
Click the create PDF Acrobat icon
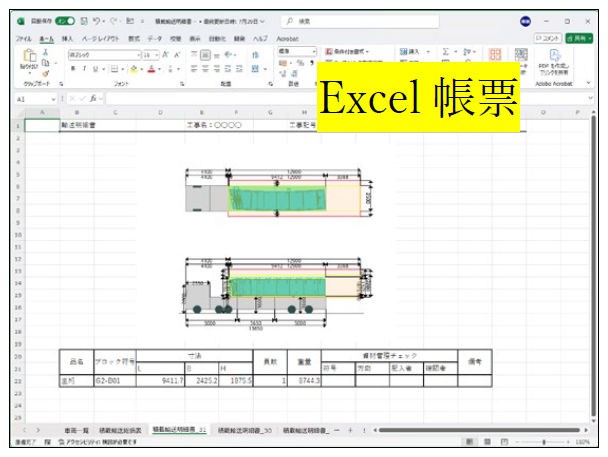(554, 60)
